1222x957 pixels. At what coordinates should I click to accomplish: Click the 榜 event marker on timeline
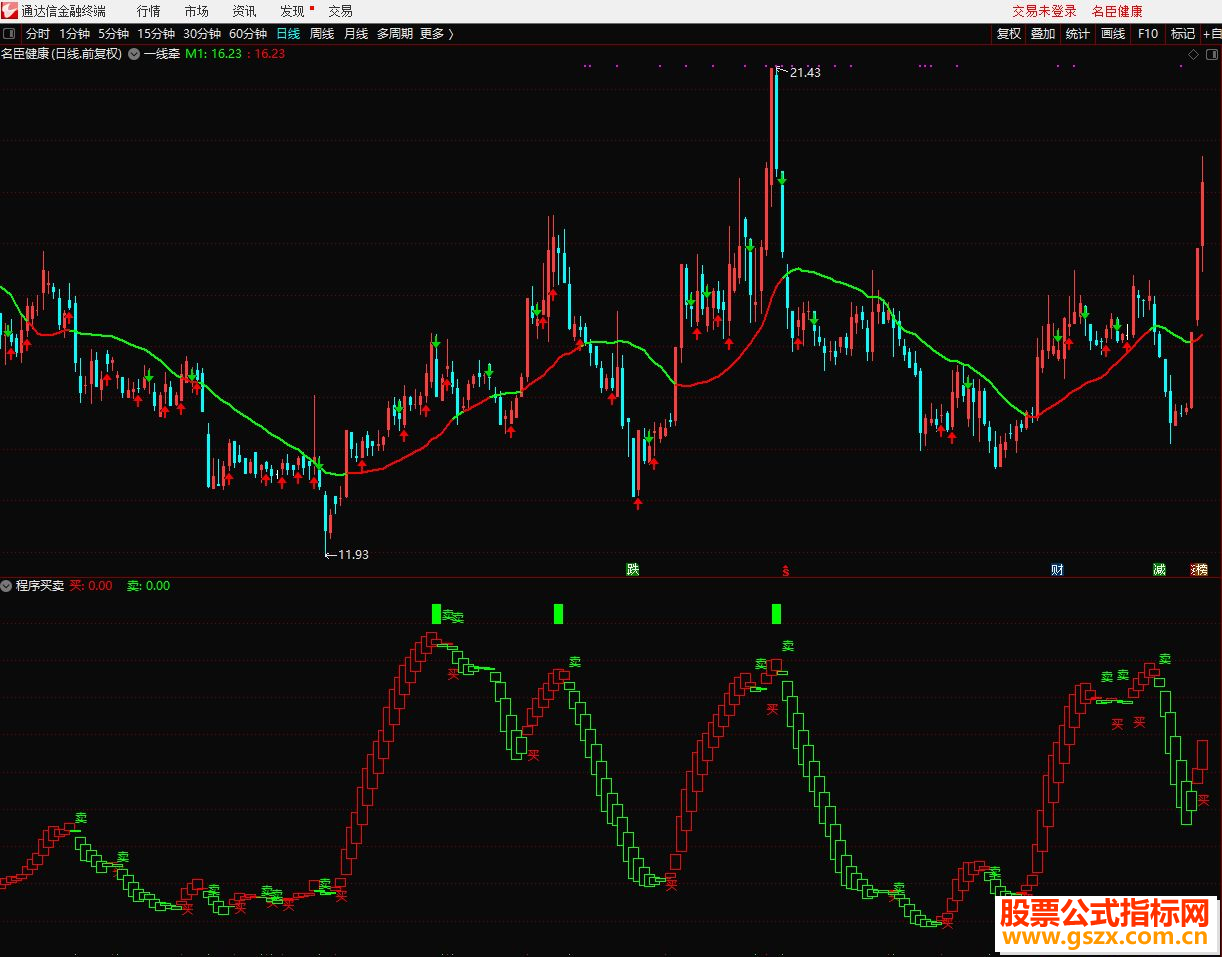pyautogui.click(x=1201, y=570)
